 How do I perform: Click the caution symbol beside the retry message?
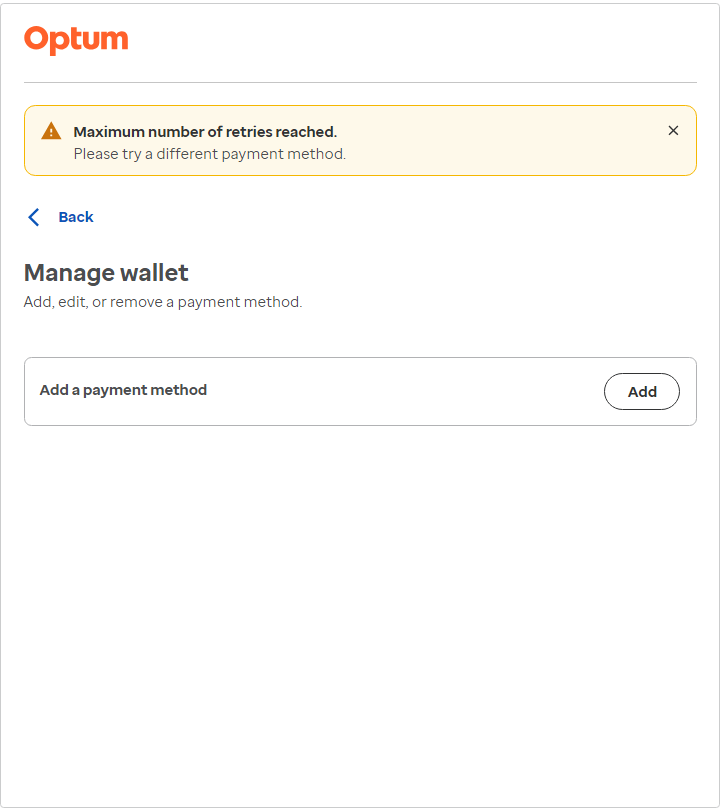pos(50,130)
